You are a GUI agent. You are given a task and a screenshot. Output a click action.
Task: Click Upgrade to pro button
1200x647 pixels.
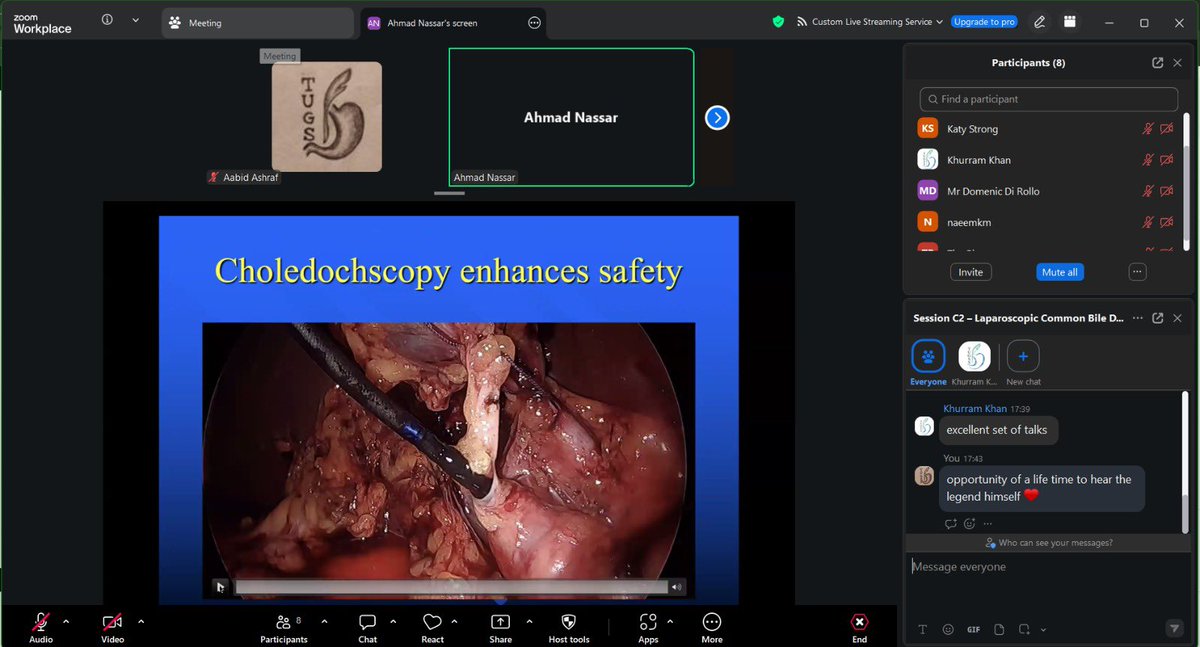(x=983, y=22)
